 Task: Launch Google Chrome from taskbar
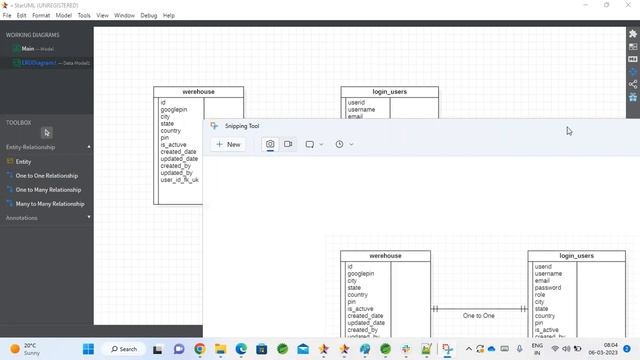coord(200,349)
